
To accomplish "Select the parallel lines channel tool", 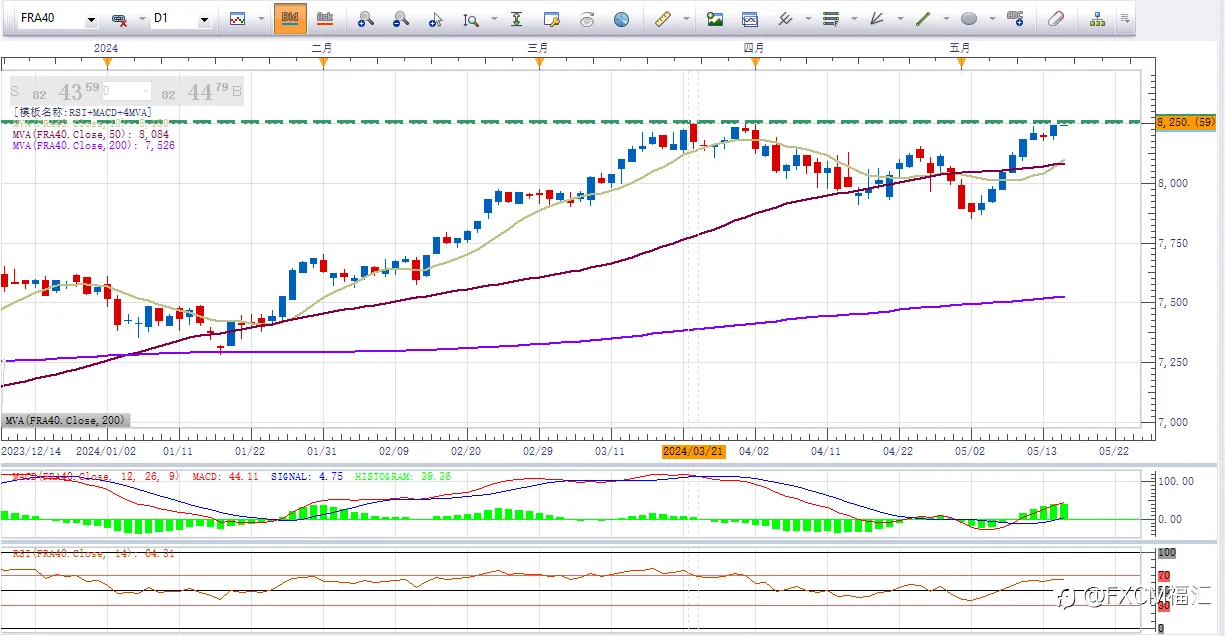I will click(x=785, y=19).
